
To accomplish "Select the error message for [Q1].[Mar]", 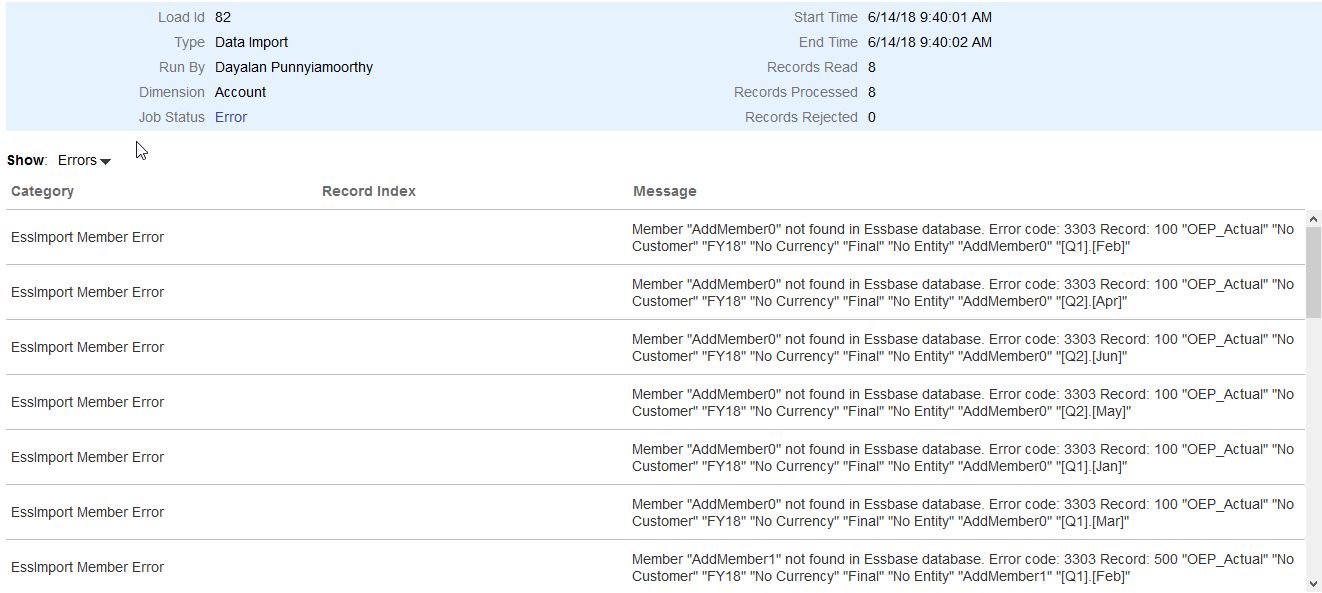I will coord(960,512).
